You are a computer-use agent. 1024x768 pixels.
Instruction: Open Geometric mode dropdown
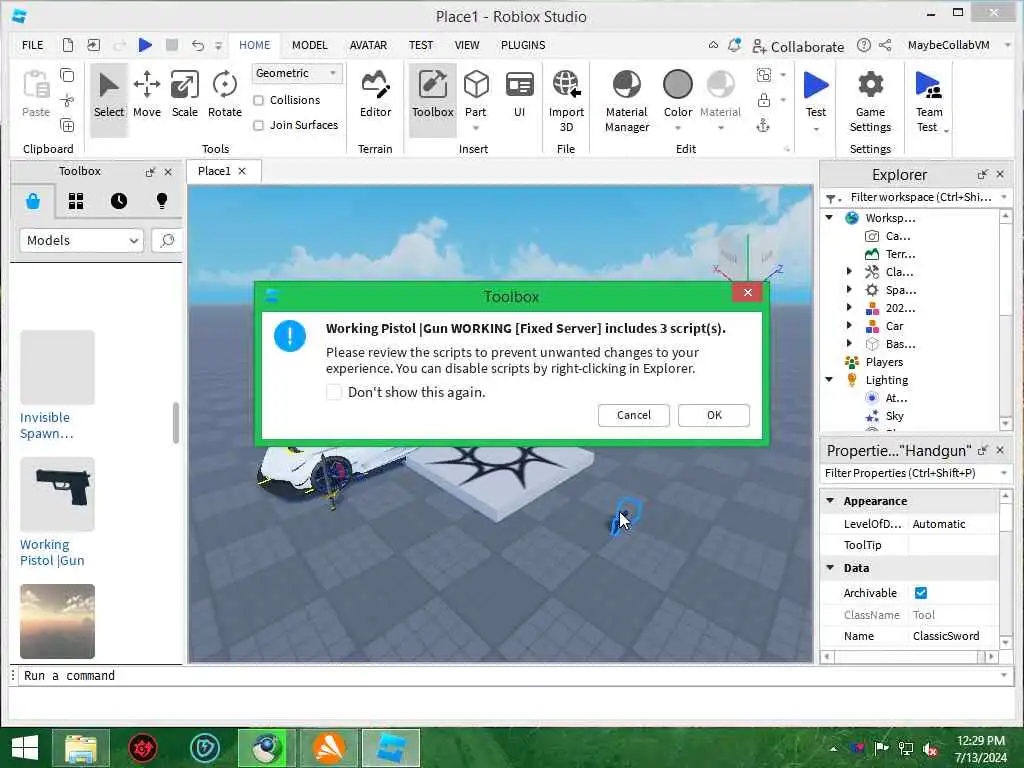tap(296, 73)
